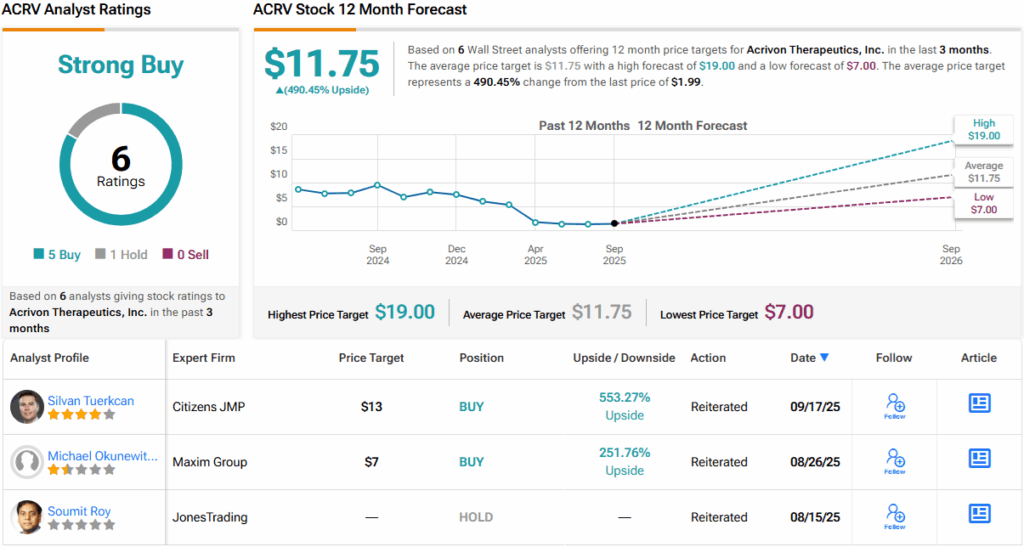Click the gray 1 Hold legend swatch
The height and width of the screenshot is (547, 1024).
[101, 255]
